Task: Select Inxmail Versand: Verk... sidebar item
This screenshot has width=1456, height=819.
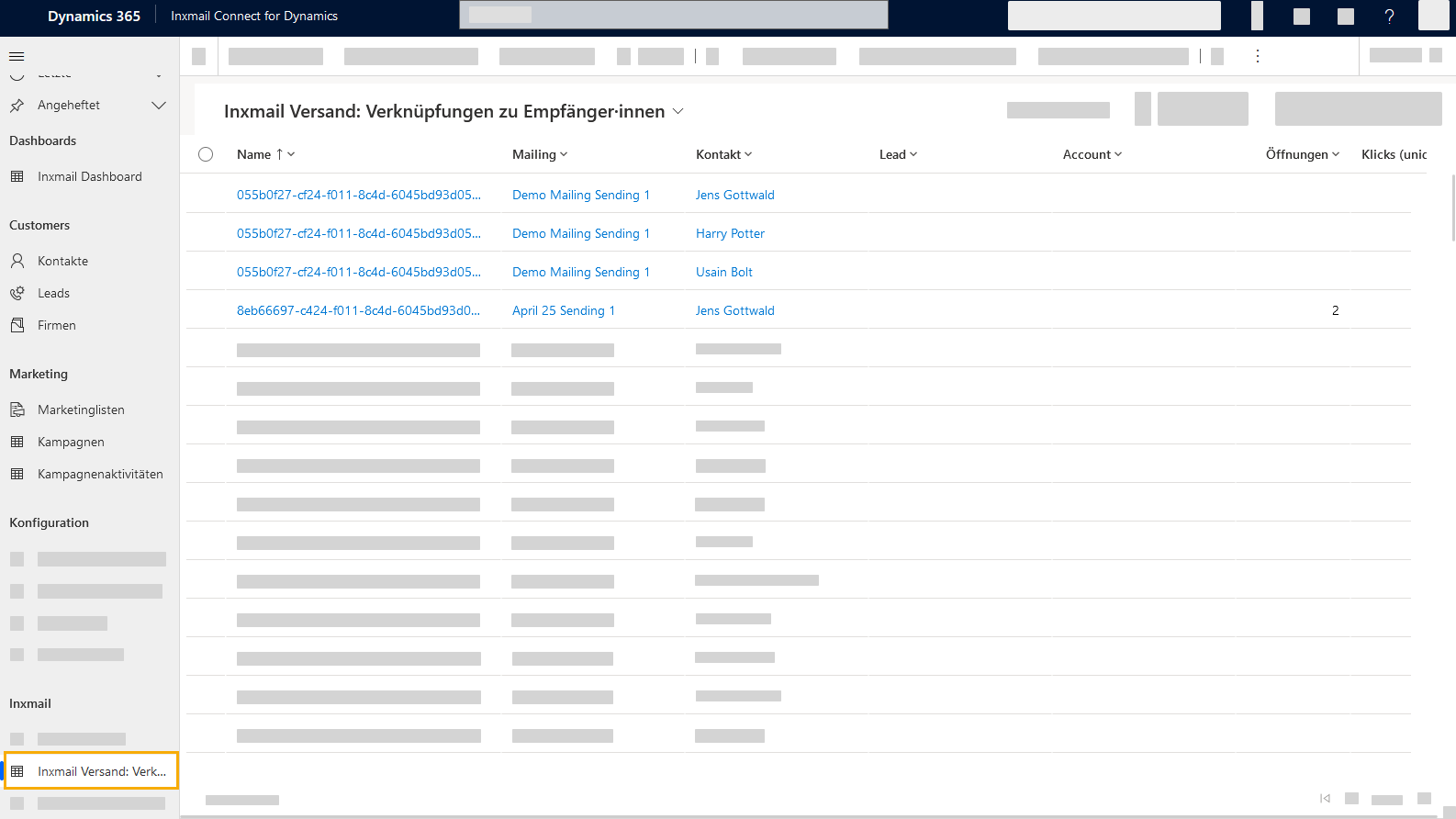Action: (x=91, y=771)
